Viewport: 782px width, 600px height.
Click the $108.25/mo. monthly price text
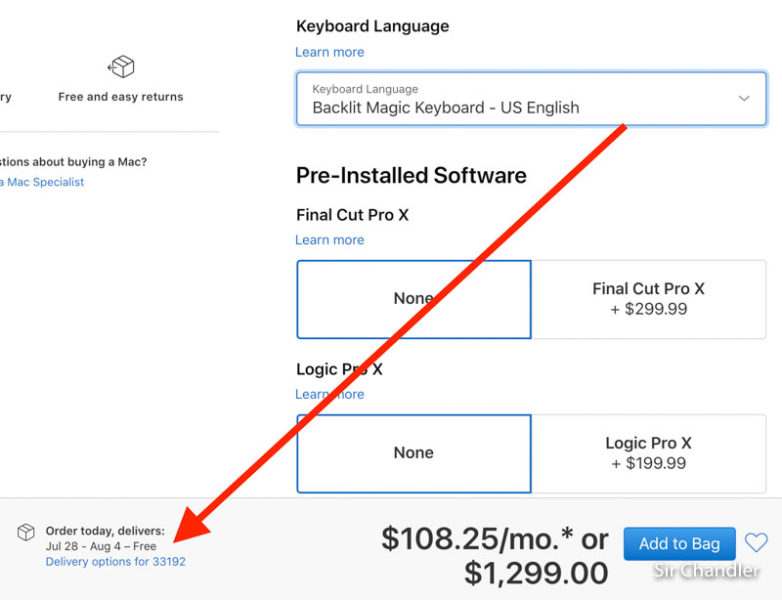[479, 539]
